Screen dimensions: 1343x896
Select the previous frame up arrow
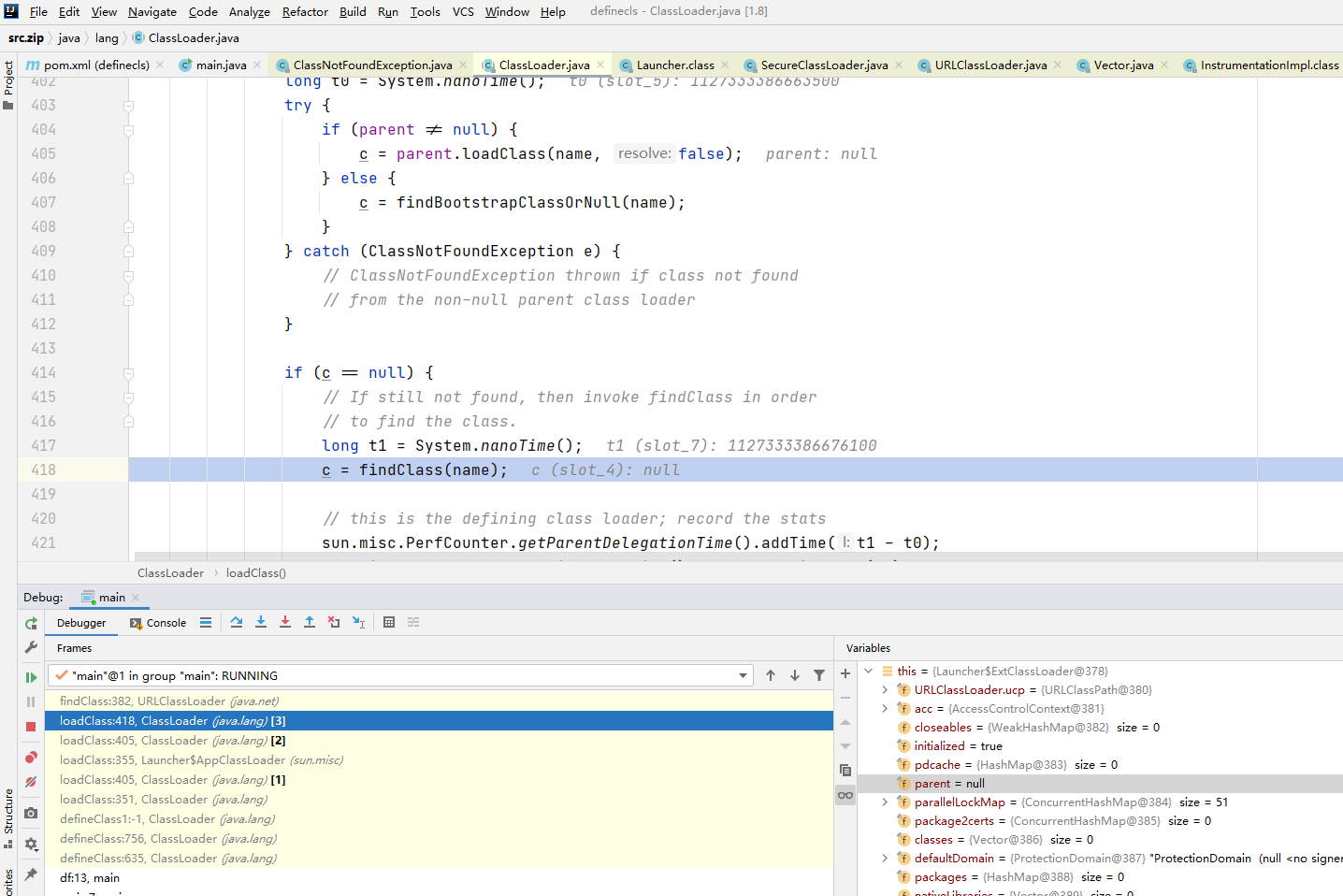click(771, 675)
